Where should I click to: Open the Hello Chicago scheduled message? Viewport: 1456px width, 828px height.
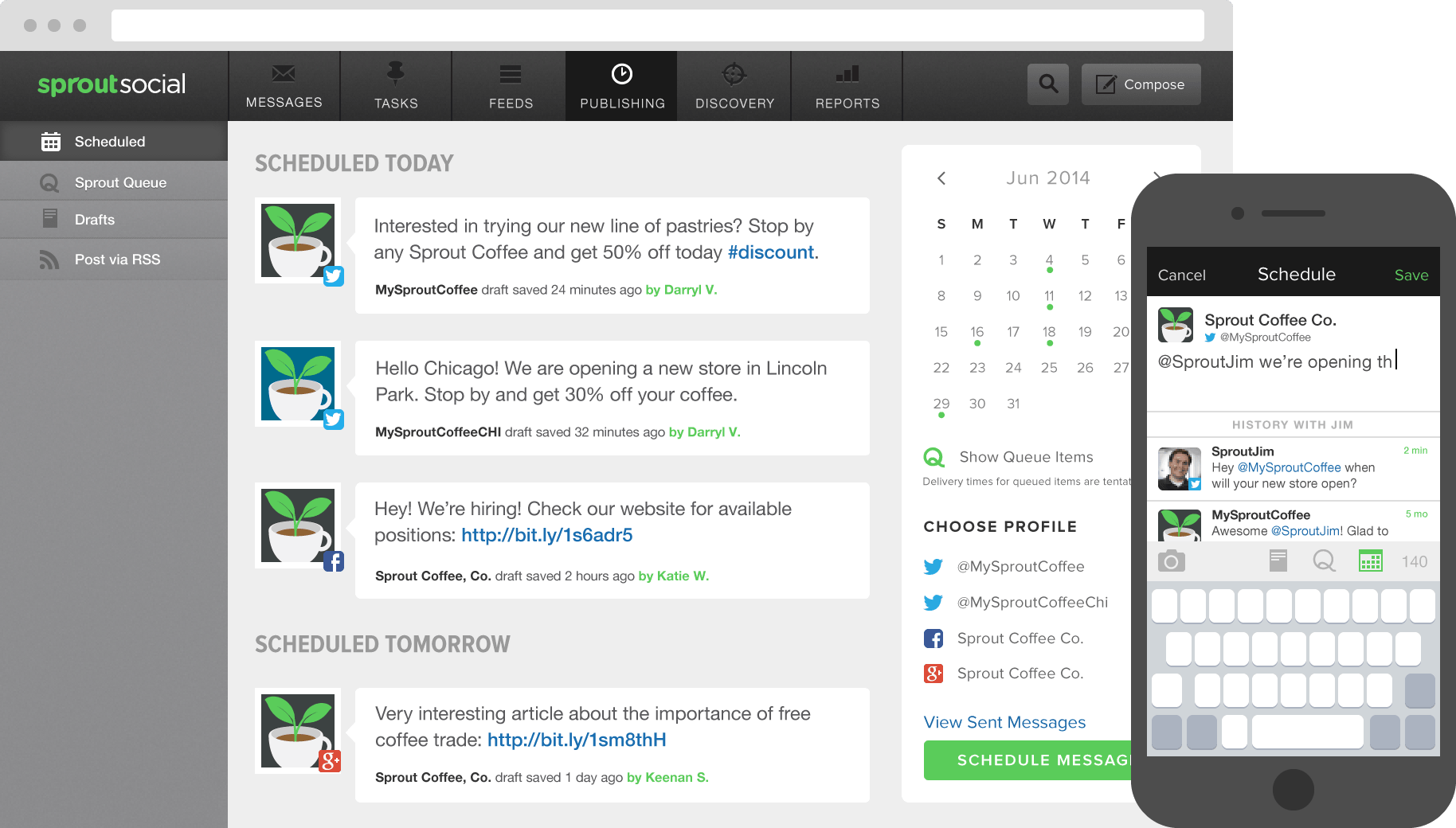coord(613,398)
